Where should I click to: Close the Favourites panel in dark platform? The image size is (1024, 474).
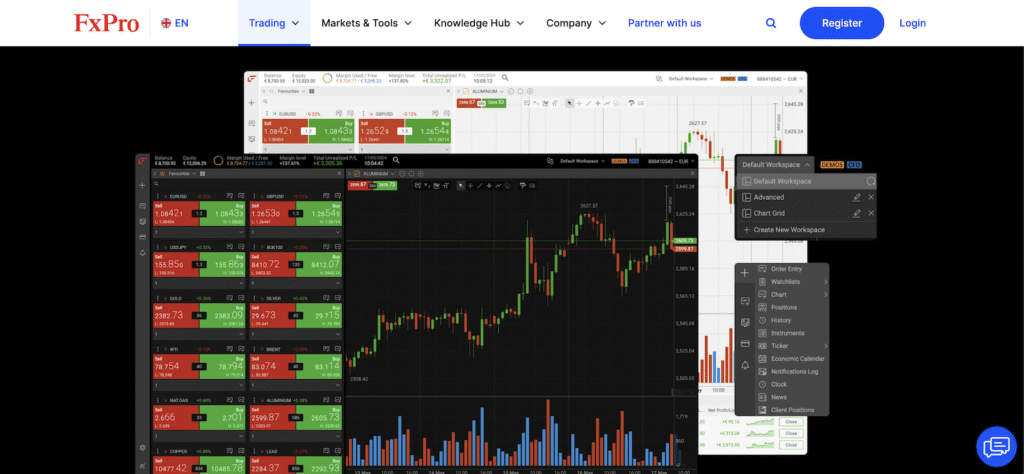pyautogui.click(x=338, y=174)
